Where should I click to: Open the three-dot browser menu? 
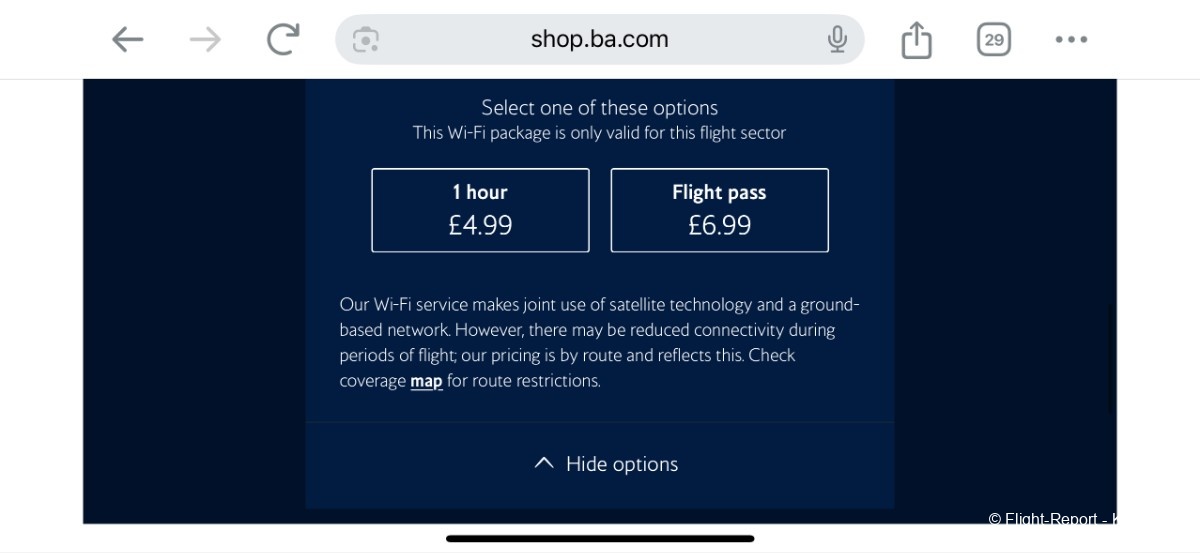pos(1071,40)
